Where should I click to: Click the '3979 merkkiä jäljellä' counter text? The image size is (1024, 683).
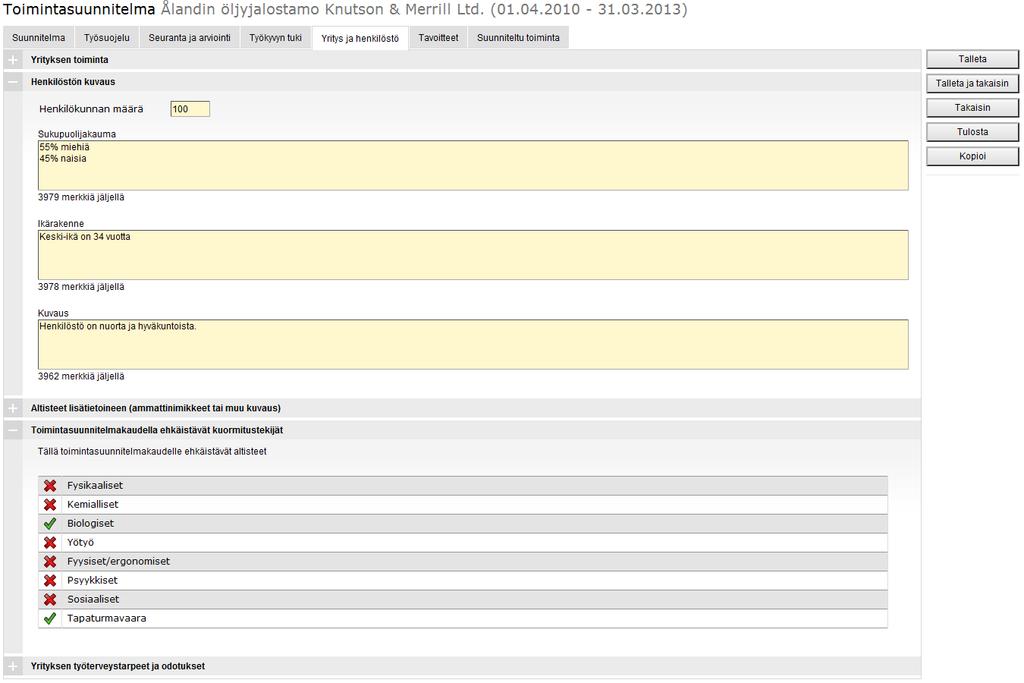pos(81,197)
